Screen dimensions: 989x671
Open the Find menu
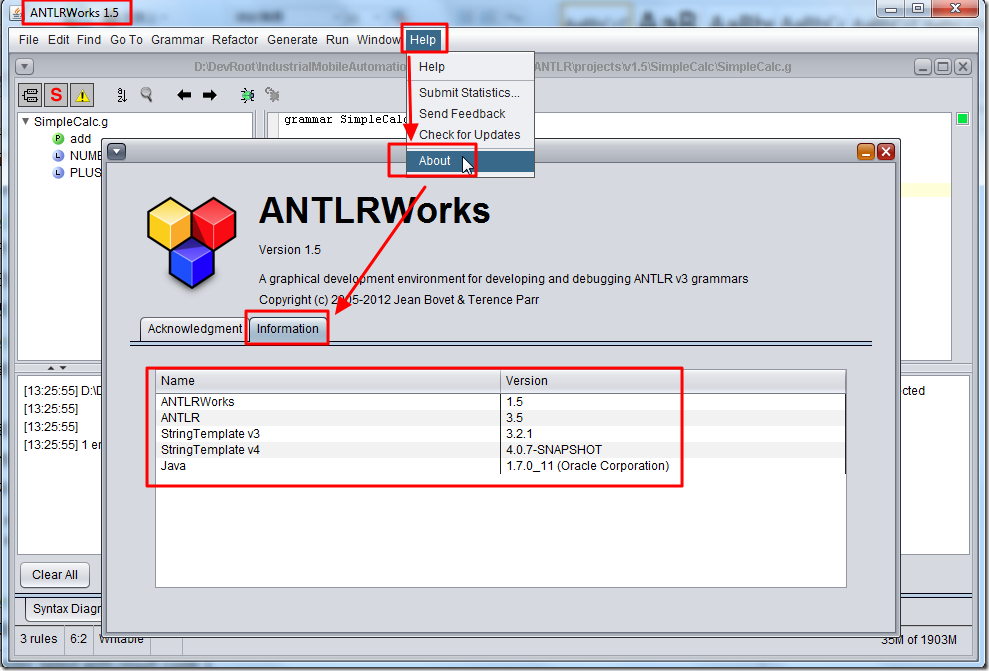(89, 40)
